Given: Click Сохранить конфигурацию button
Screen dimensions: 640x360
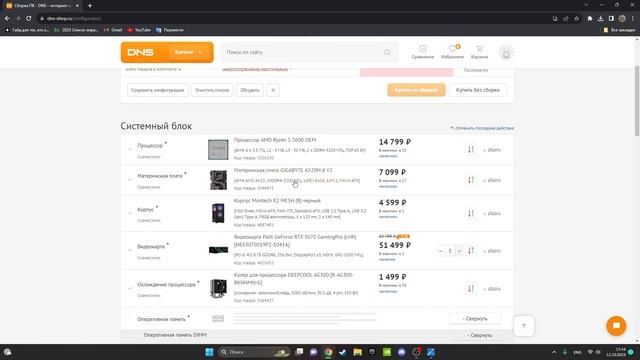Looking at the screenshot, I should (158, 90).
